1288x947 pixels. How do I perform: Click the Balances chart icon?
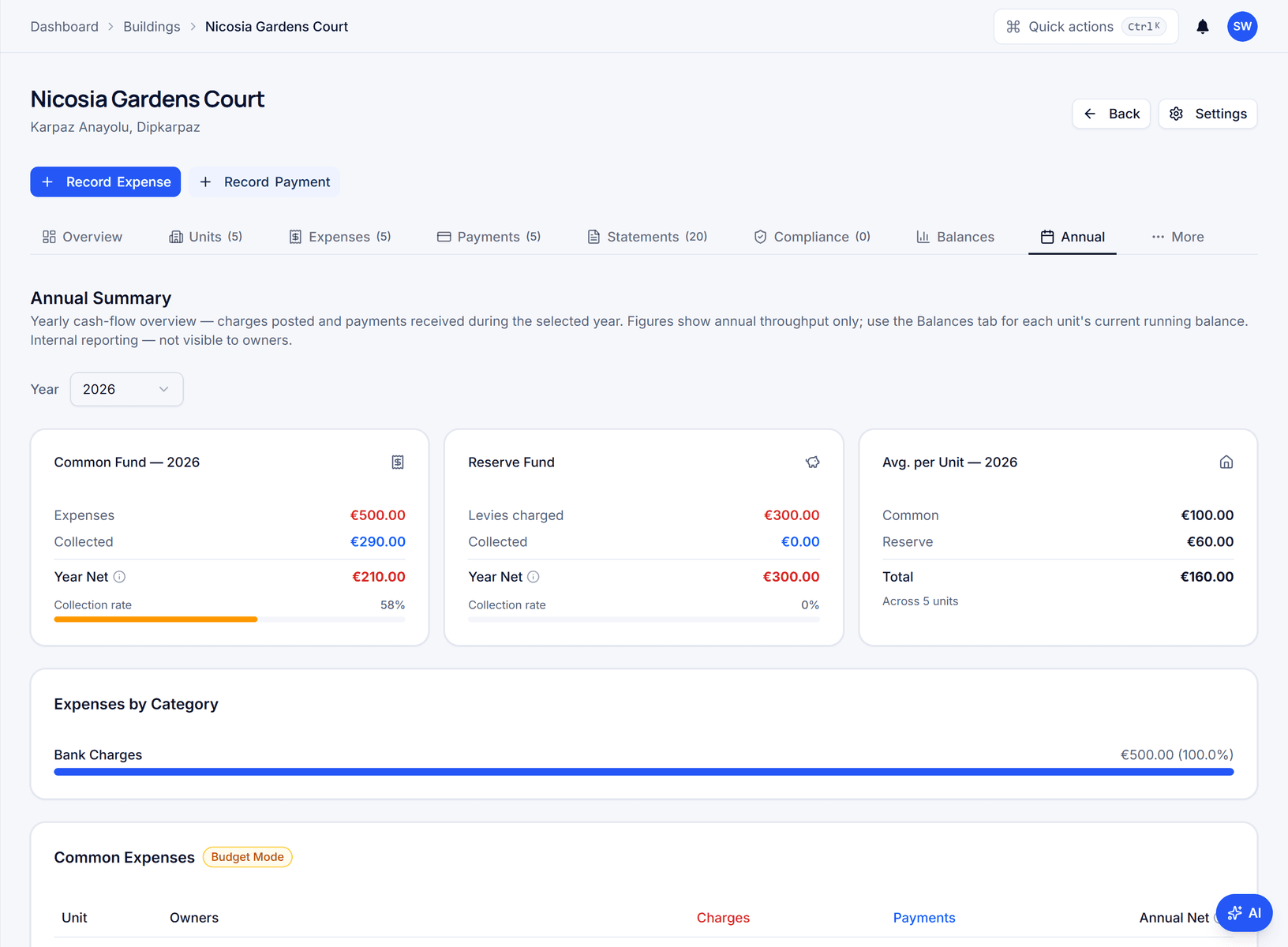pos(923,237)
